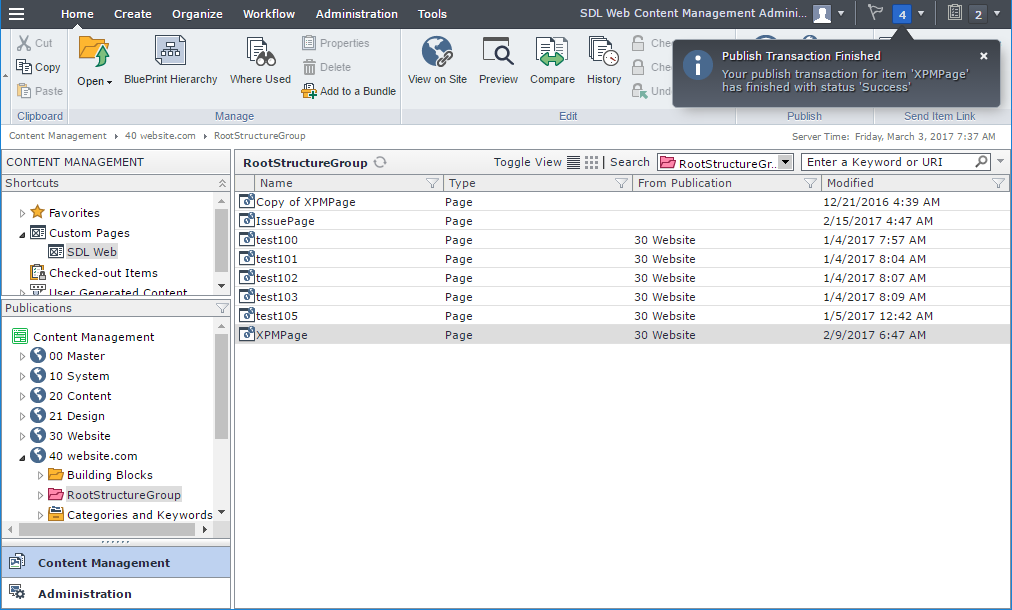Open the Preview tool
This screenshot has height=610, width=1012.
[x=498, y=52]
